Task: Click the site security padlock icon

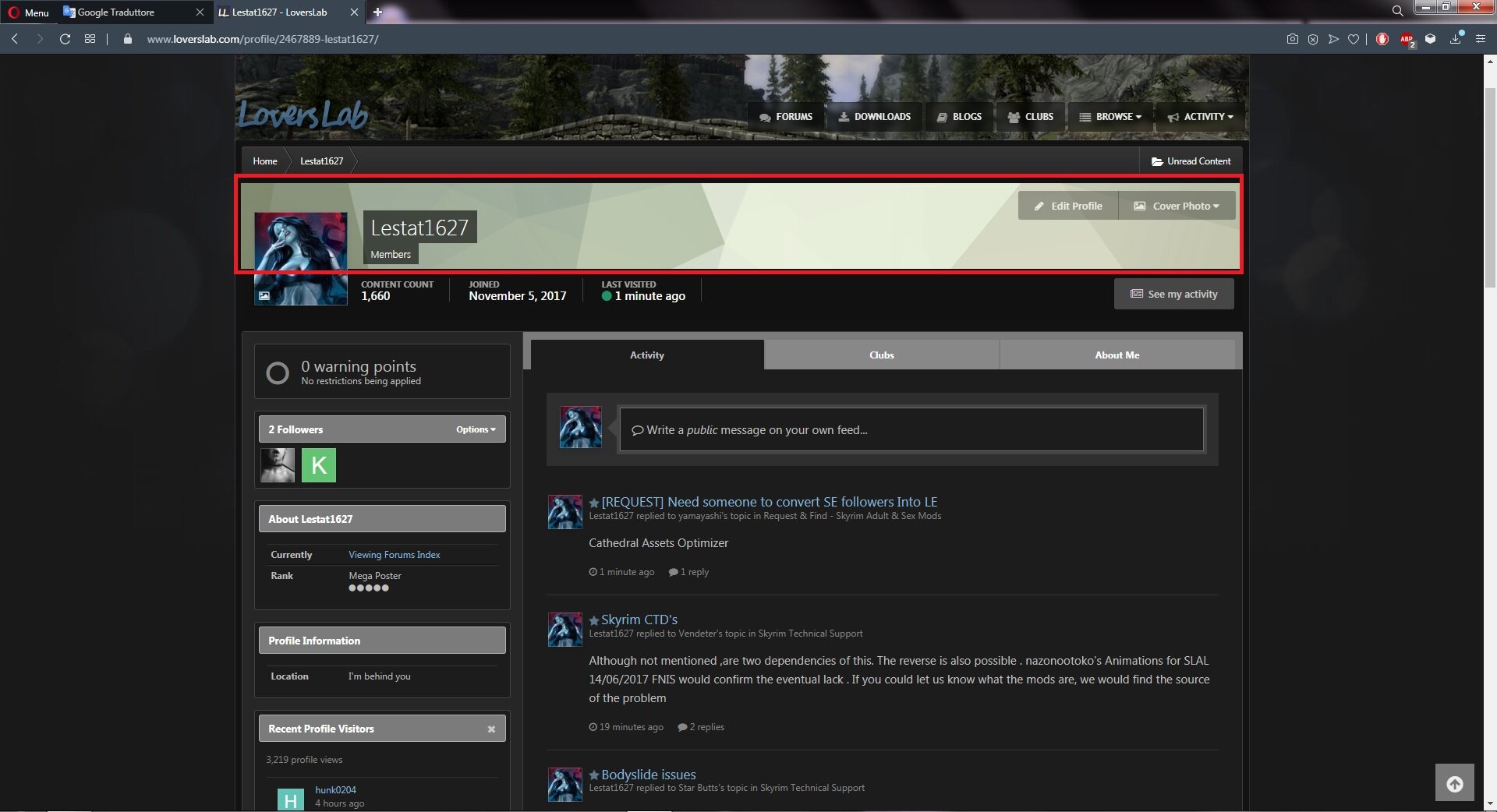Action: 128,38
